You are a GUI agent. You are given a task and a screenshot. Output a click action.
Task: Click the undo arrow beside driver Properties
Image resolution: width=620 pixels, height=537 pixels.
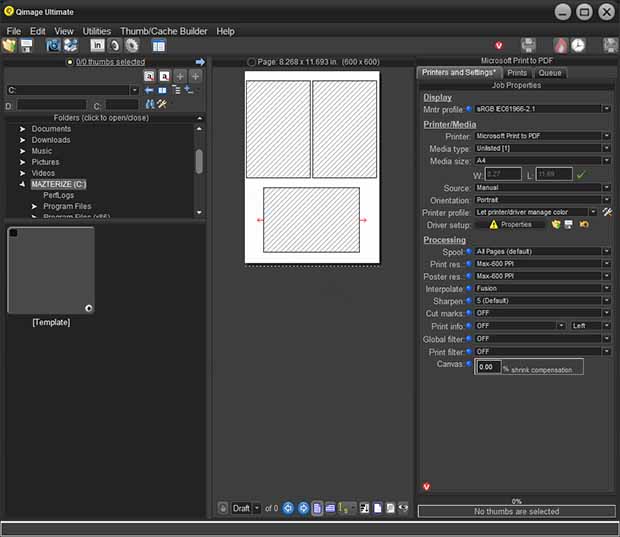583,225
